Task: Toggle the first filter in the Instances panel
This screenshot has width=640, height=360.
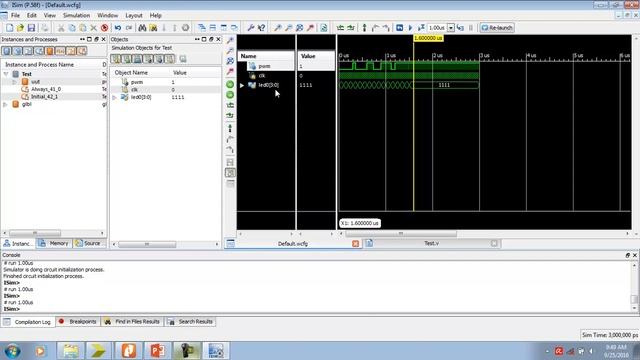Action: point(7,51)
